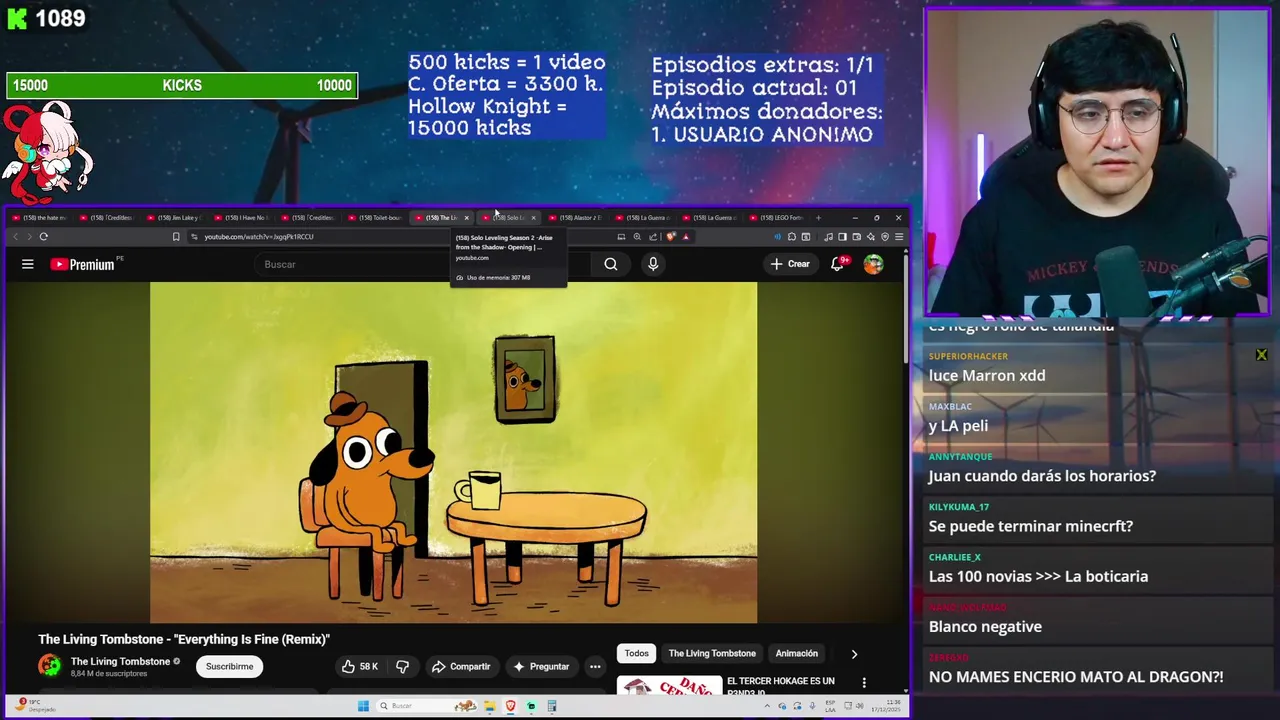The height and width of the screenshot is (720, 1280).
Task: Open the Brave Shields icon in the address bar
Action: pyautogui.click(x=671, y=237)
